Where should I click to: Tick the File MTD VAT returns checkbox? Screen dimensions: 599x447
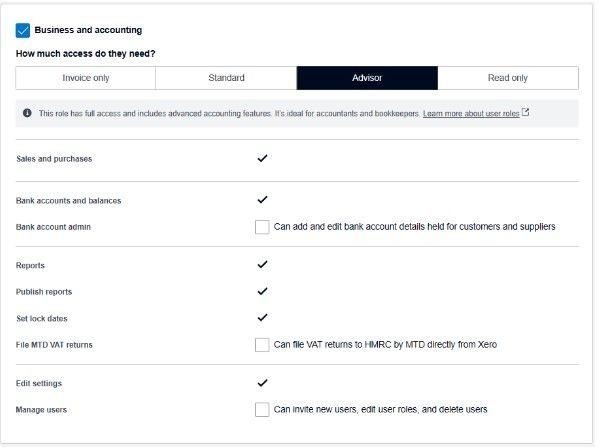pos(262,345)
